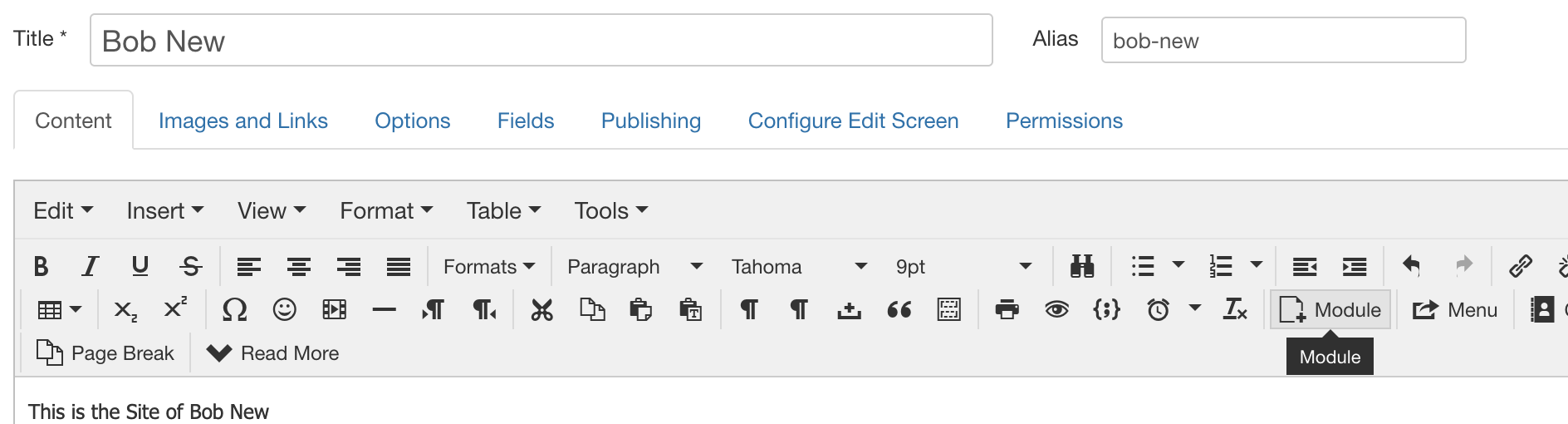Open the Edit menu
This screenshot has width=1568, height=424.
(63, 210)
